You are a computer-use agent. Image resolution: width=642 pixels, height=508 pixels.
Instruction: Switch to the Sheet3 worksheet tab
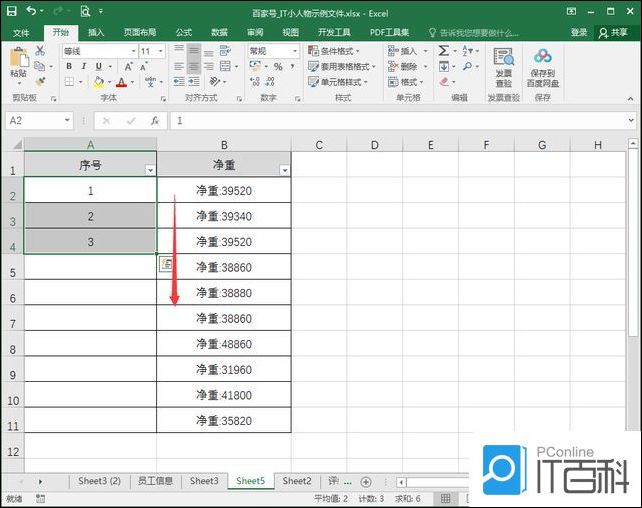click(204, 482)
